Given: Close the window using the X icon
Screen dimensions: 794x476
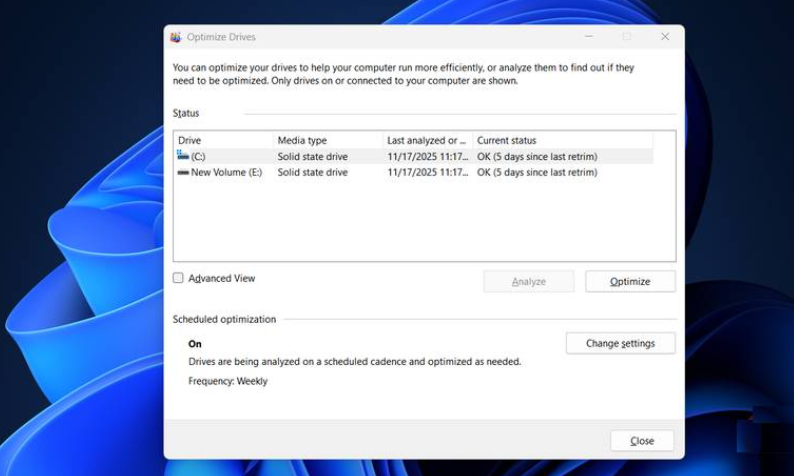Looking at the screenshot, I should point(665,37).
